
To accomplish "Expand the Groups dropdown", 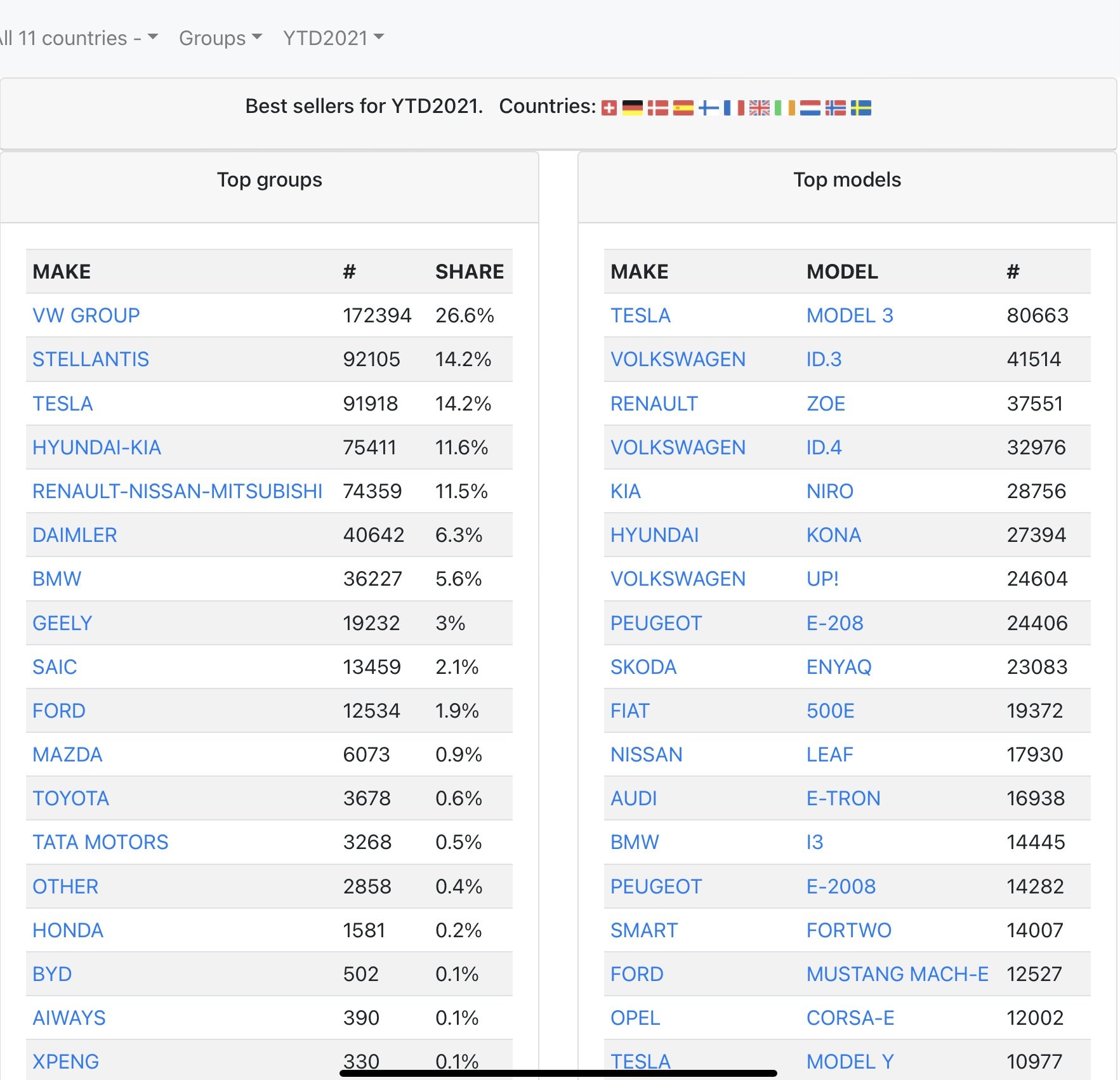I will click(220, 38).
